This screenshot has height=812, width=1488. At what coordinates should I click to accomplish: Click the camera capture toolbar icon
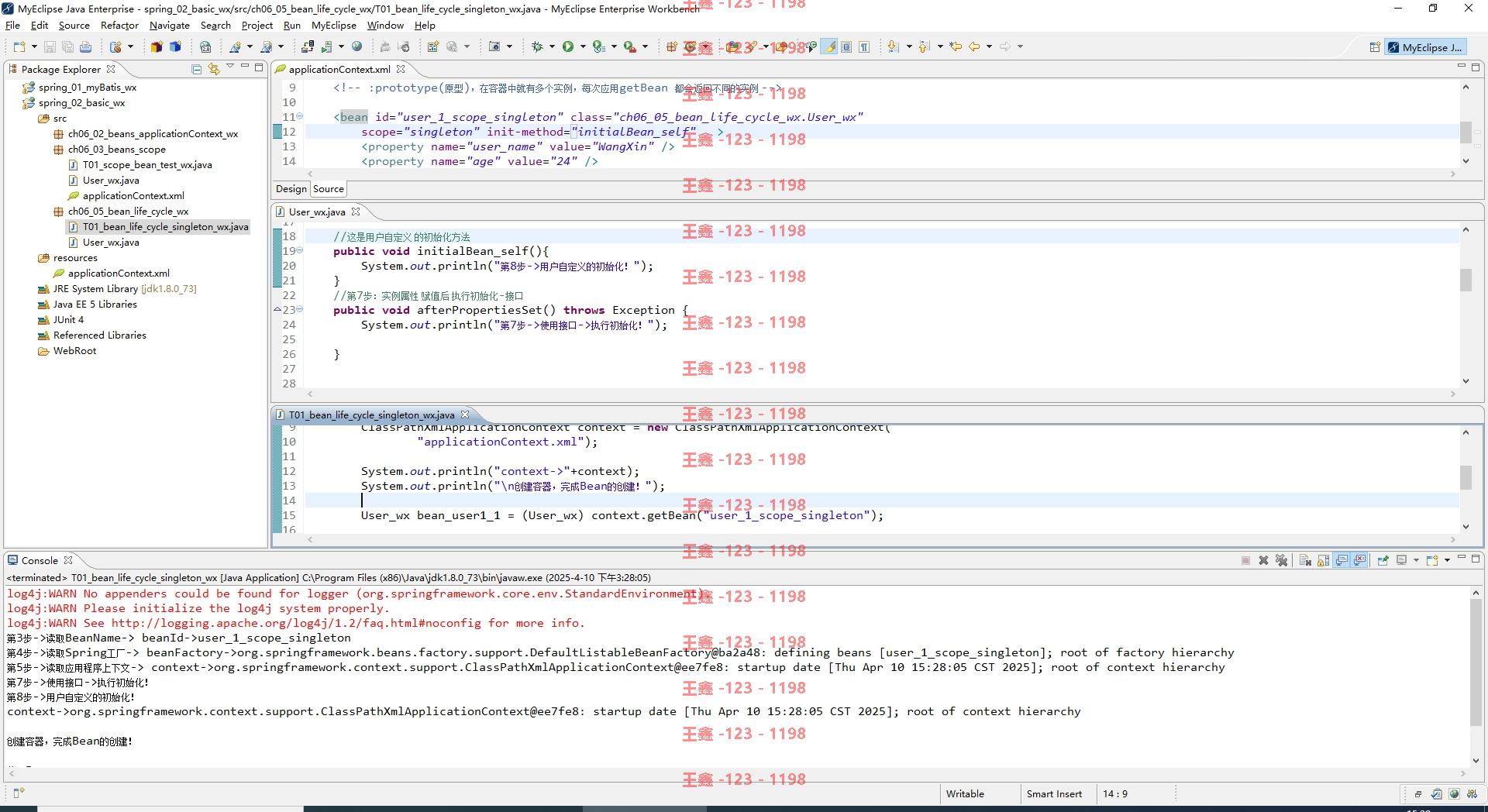click(494, 47)
